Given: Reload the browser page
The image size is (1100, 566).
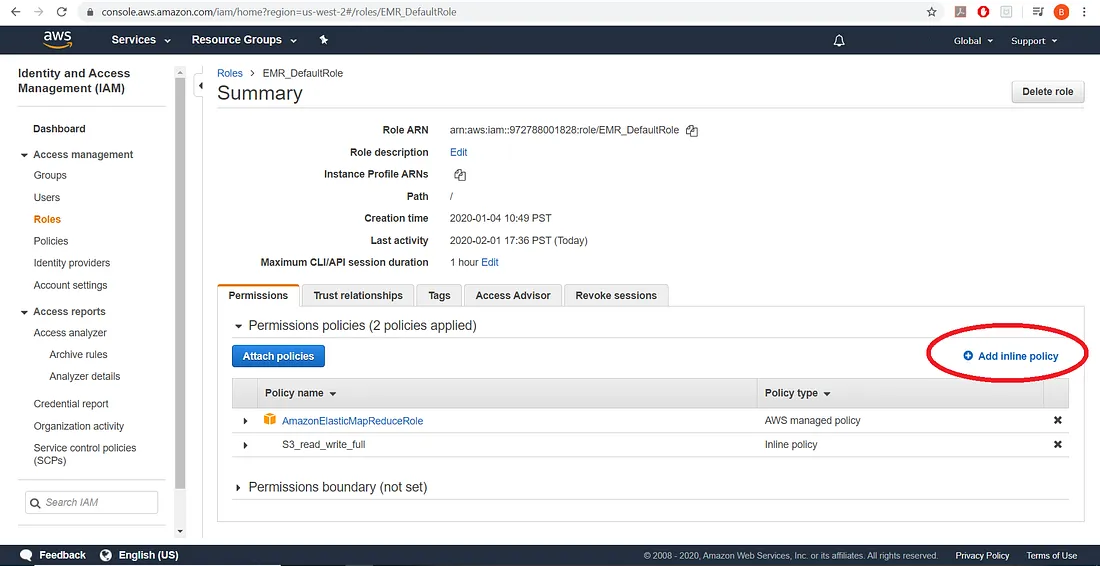Looking at the screenshot, I should [x=62, y=12].
